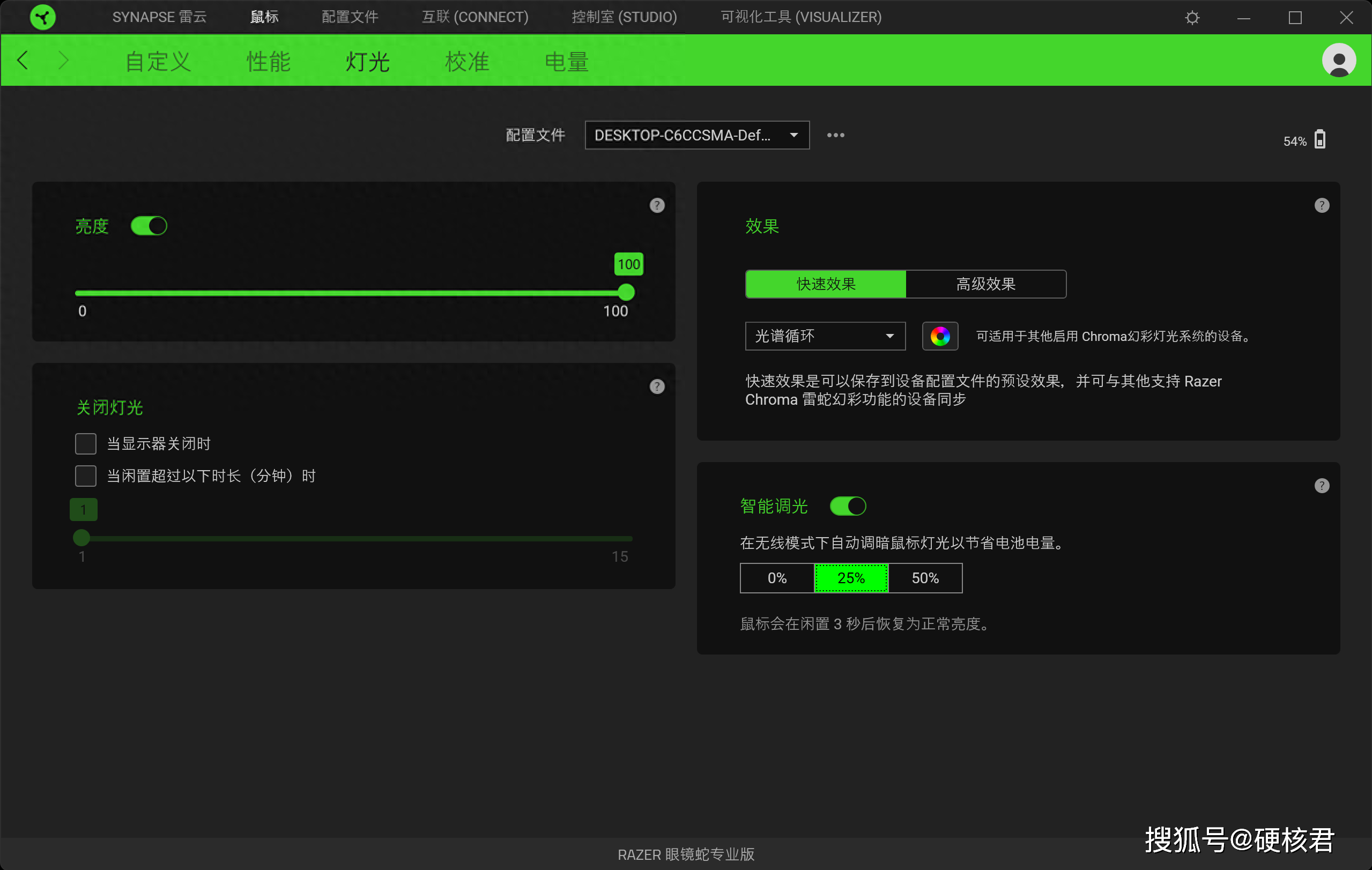Go back with the left arrow
The width and height of the screenshot is (1372, 870).
23,60
